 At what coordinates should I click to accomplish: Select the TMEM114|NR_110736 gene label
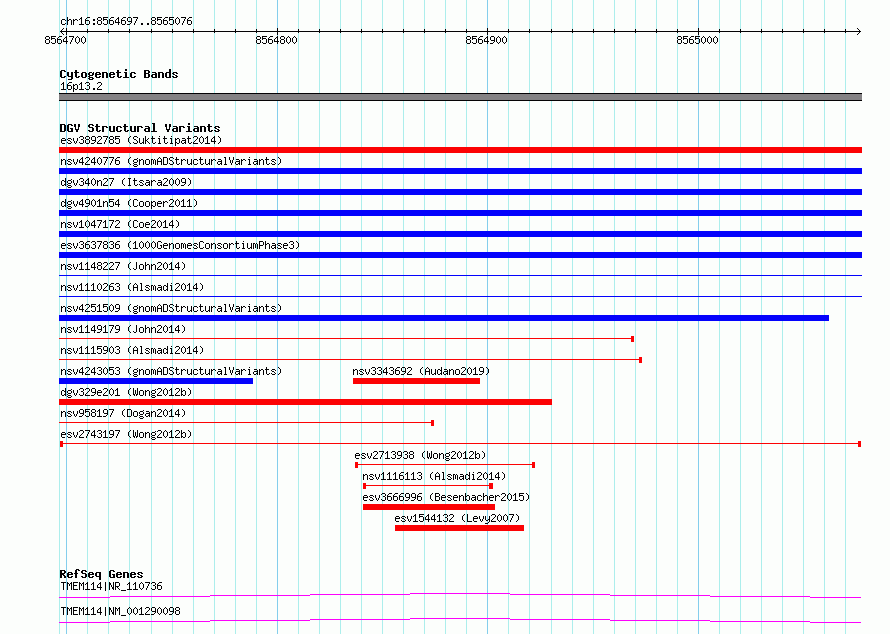111,586
